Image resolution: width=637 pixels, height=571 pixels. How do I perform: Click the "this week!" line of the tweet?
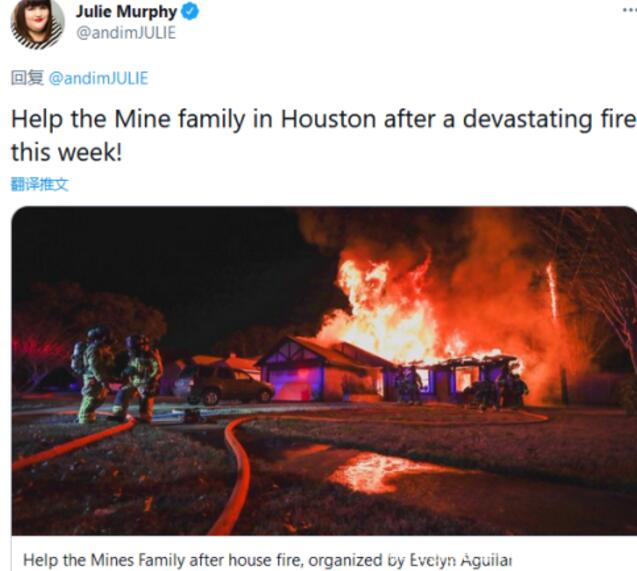tap(66, 152)
